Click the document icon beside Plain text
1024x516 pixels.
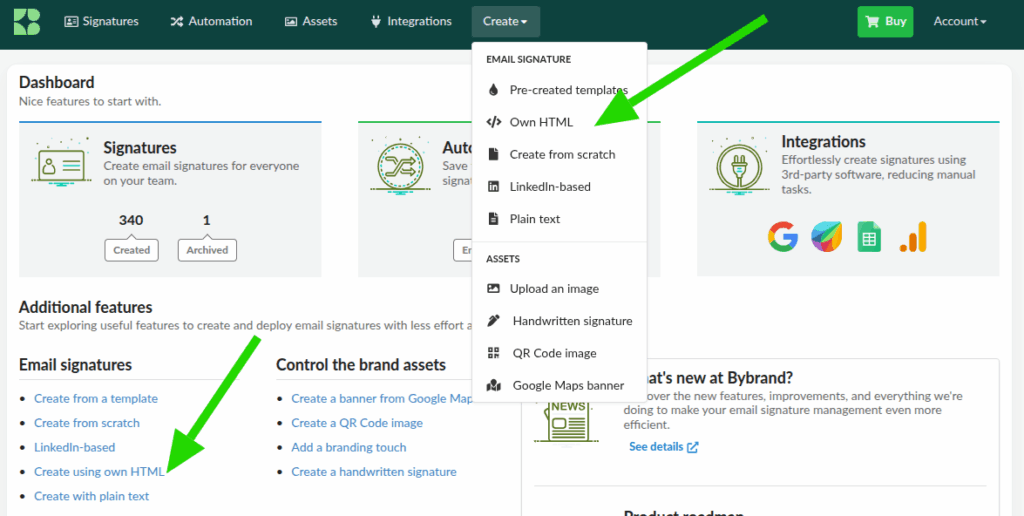pyautogui.click(x=494, y=219)
